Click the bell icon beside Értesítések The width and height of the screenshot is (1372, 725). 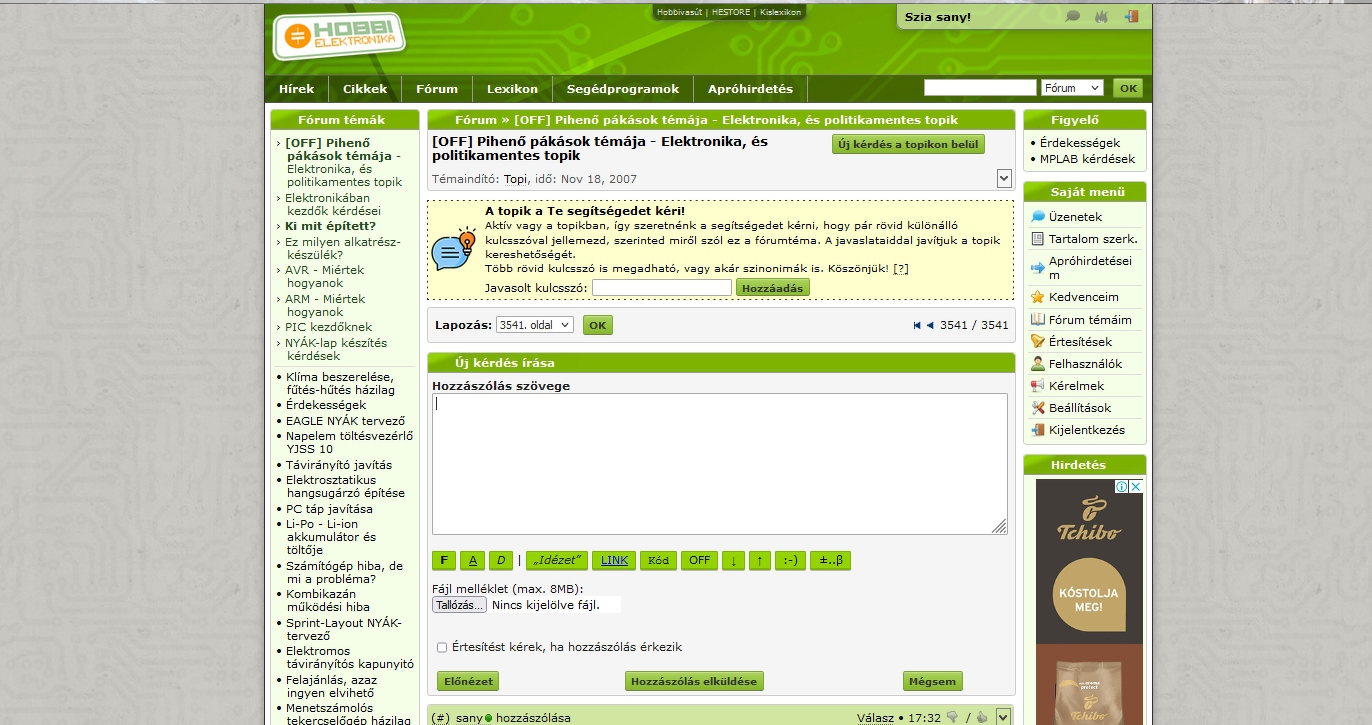coord(1038,342)
